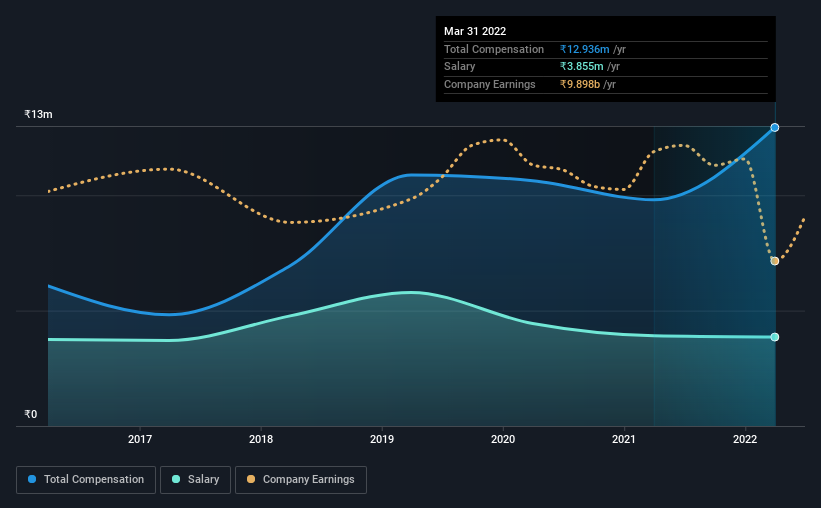Click the ₹0 y-axis label
The image size is (821, 508).
tap(31, 414)
